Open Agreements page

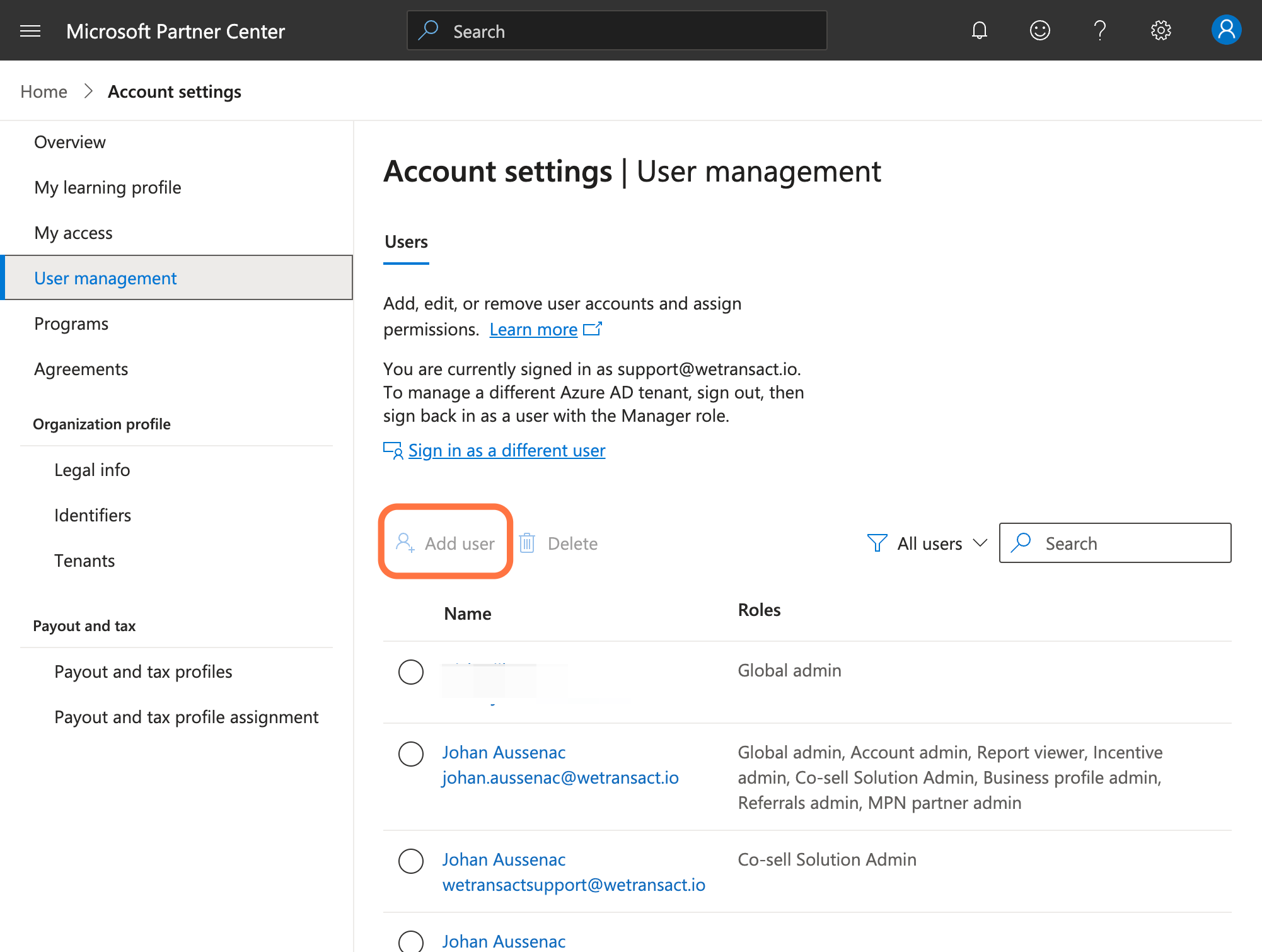pos(81,369)
